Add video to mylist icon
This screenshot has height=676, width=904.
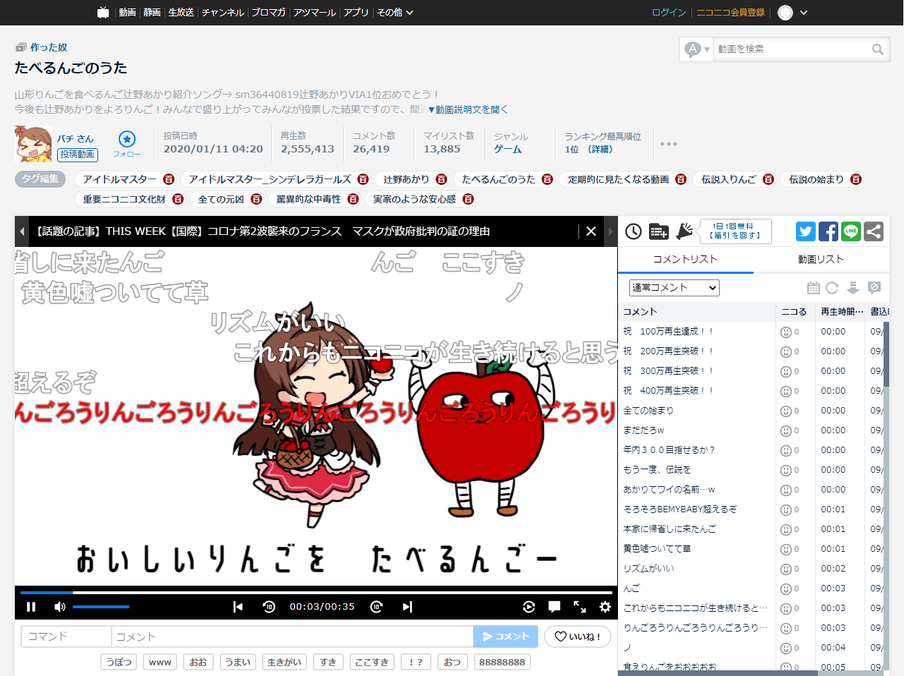tap(658, 232)
